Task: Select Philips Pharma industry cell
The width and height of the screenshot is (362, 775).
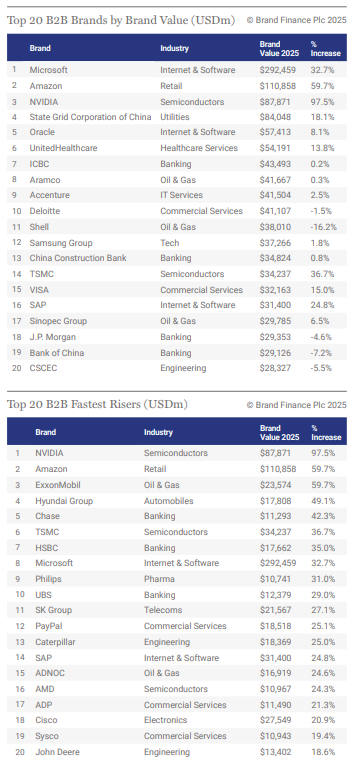Action: pos(159,579)
